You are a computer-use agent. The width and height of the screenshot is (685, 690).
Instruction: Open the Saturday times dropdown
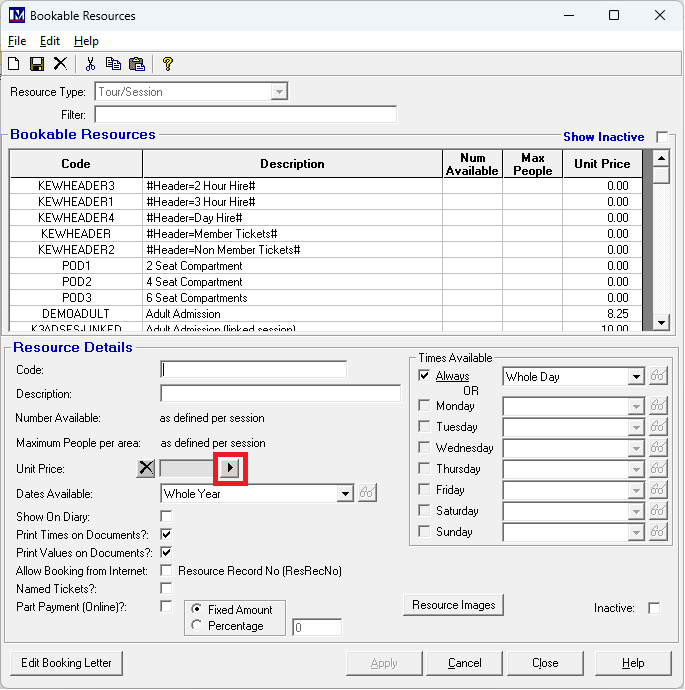point(636,511)
